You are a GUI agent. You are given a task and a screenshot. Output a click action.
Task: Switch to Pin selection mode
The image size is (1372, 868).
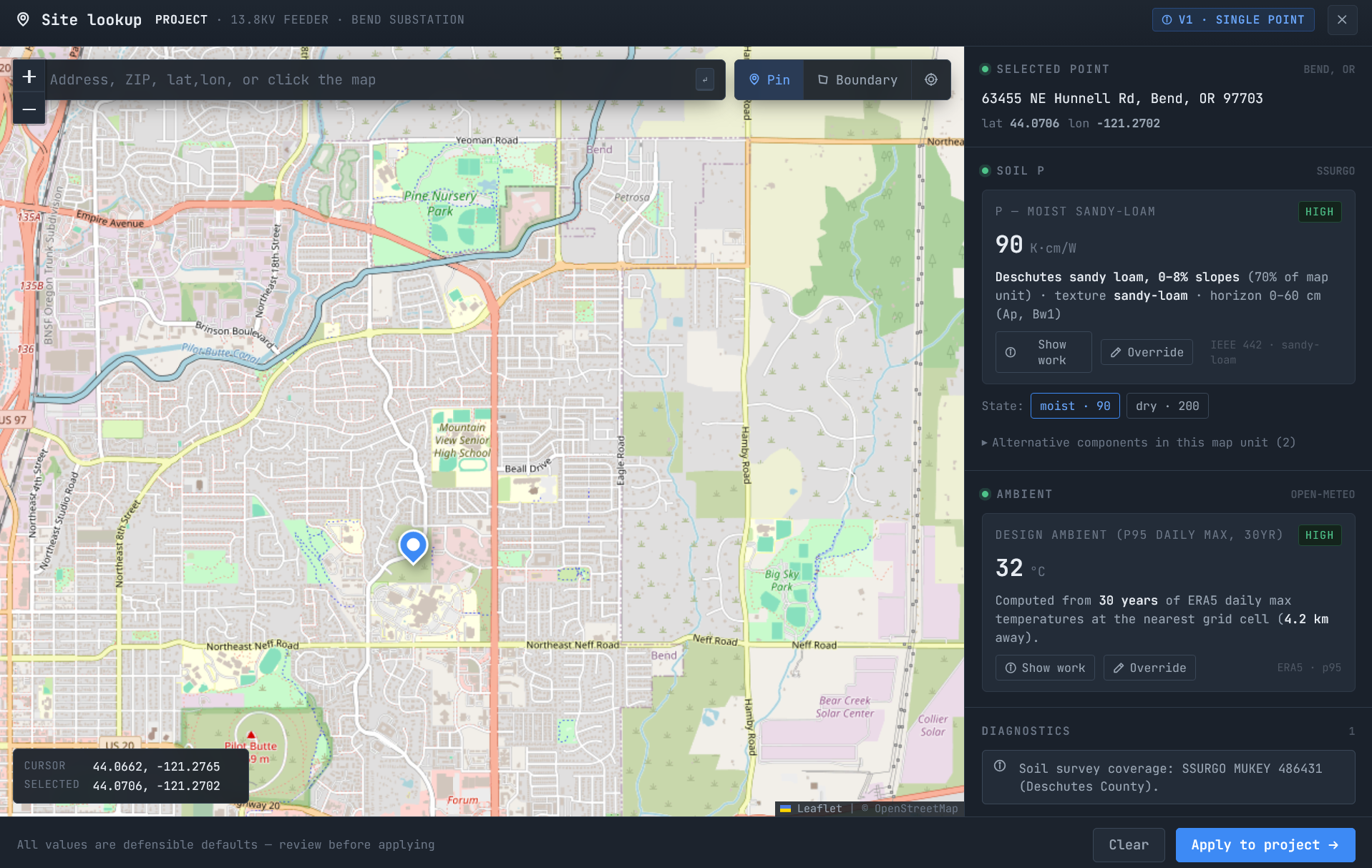click(x=769, y=79)
